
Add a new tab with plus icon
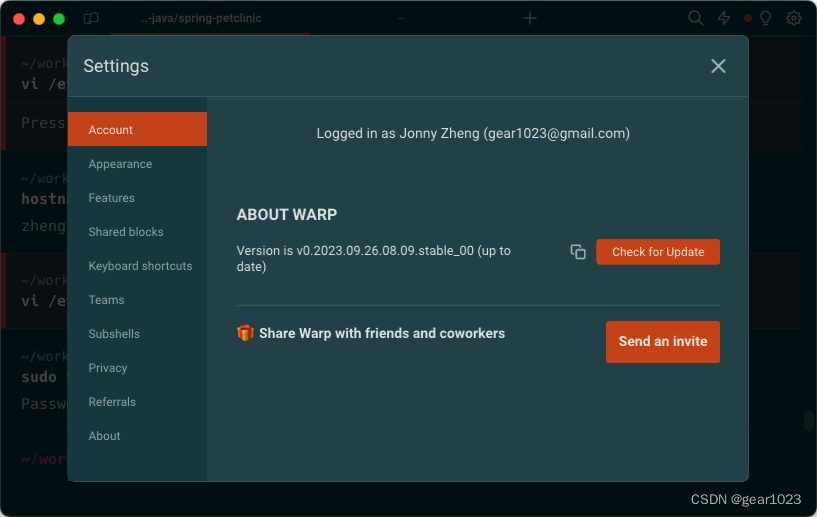(529, 18)
